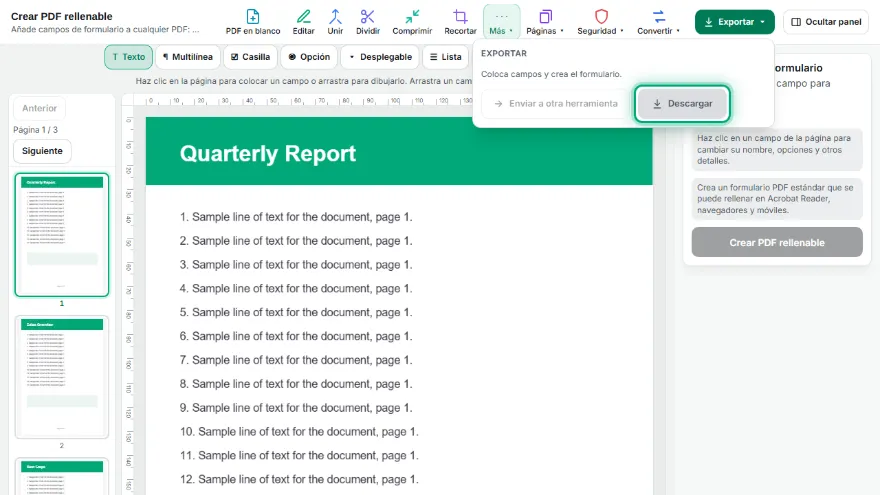880x495 pixels.
Task: Click Enviar a otra herramienta
Action: click(x=555, y=104)
